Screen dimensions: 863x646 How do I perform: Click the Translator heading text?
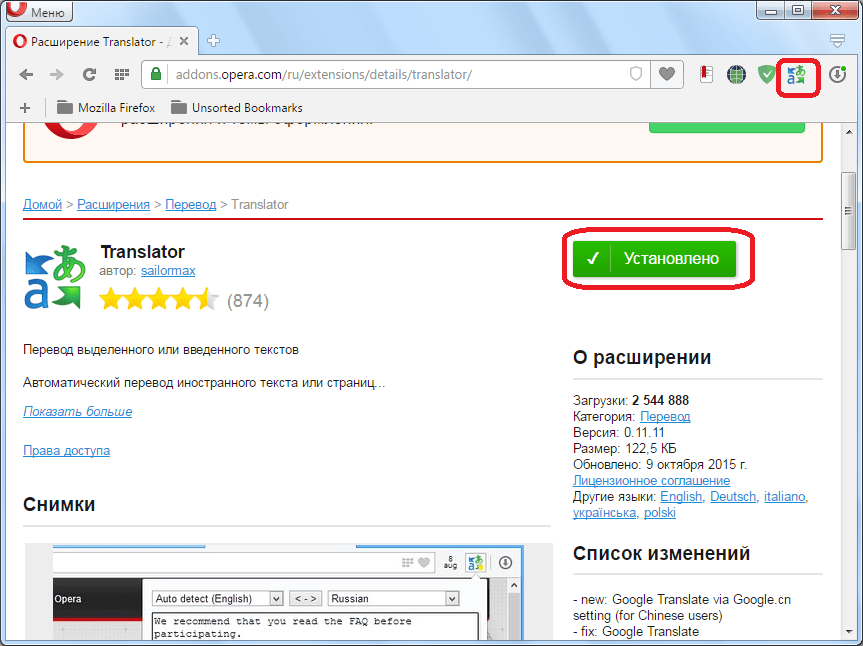(x=143, y=251)
